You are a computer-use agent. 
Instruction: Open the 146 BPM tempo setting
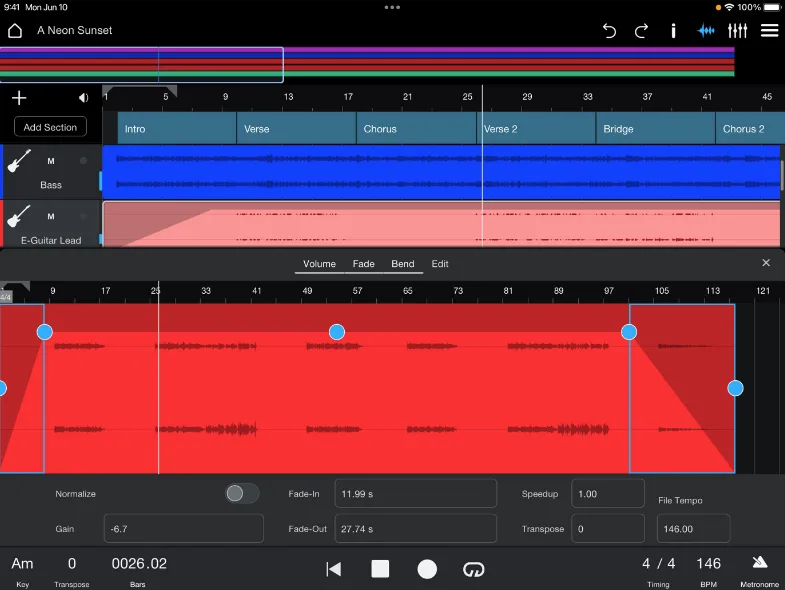pos(708,570)
